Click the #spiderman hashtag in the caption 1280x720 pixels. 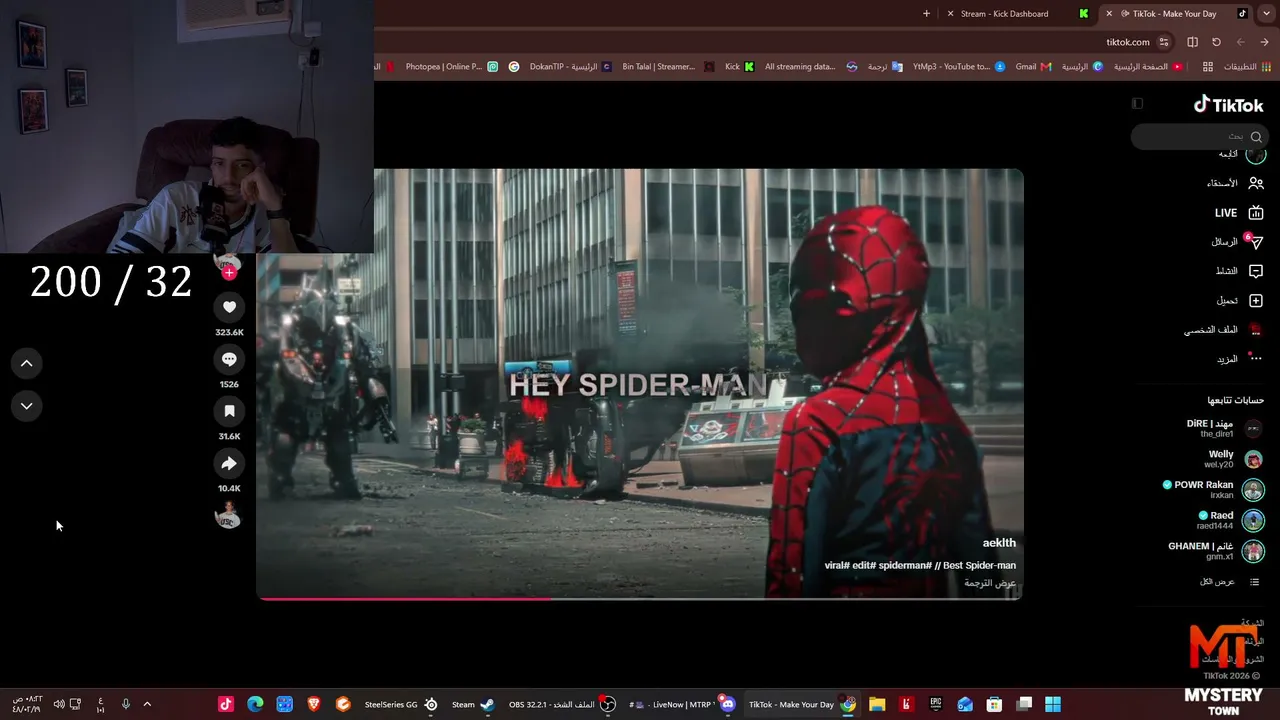tap(905, 566)
